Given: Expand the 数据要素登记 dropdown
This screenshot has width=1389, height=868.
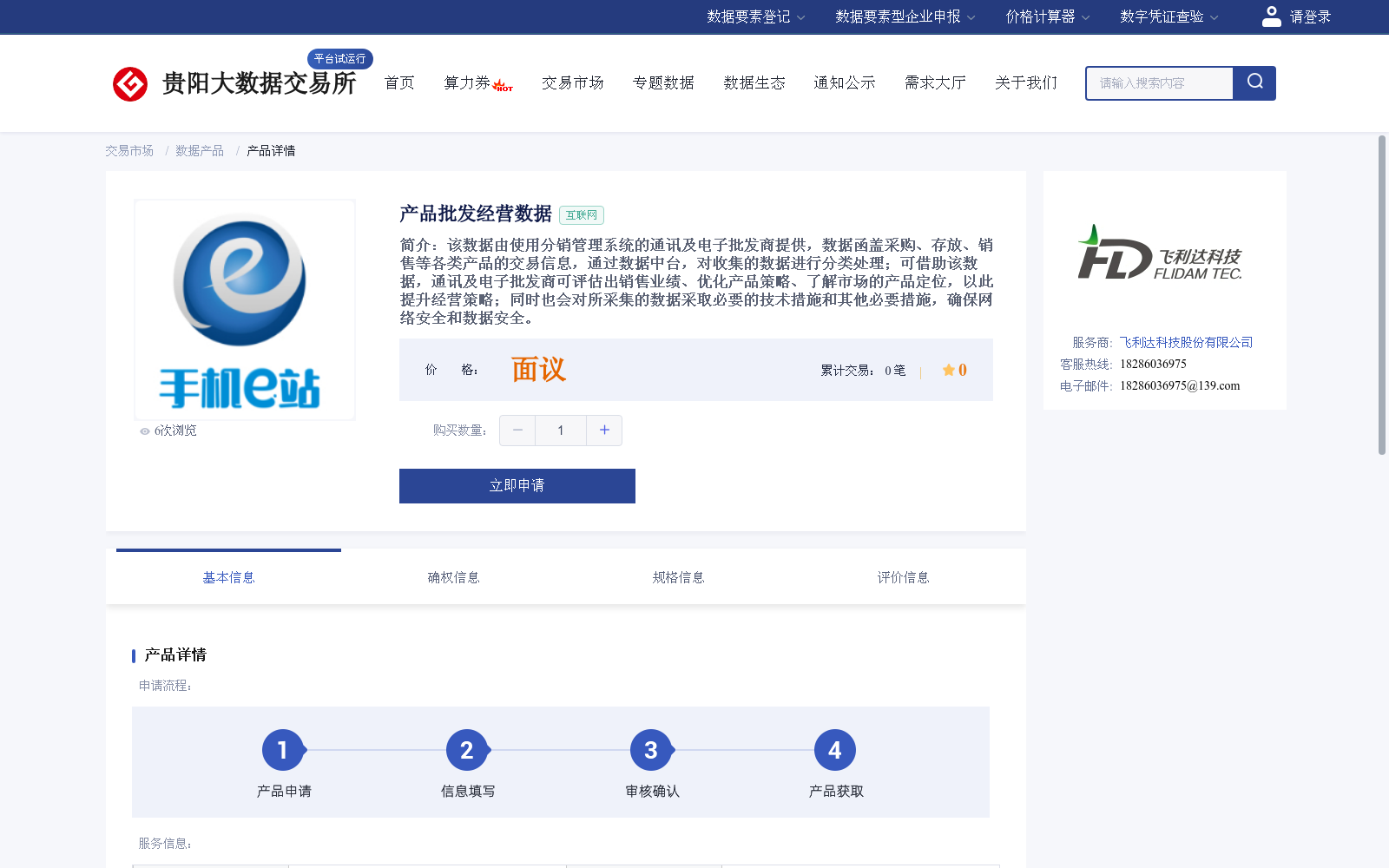Looking at the screenshot, I should (756, 16).
